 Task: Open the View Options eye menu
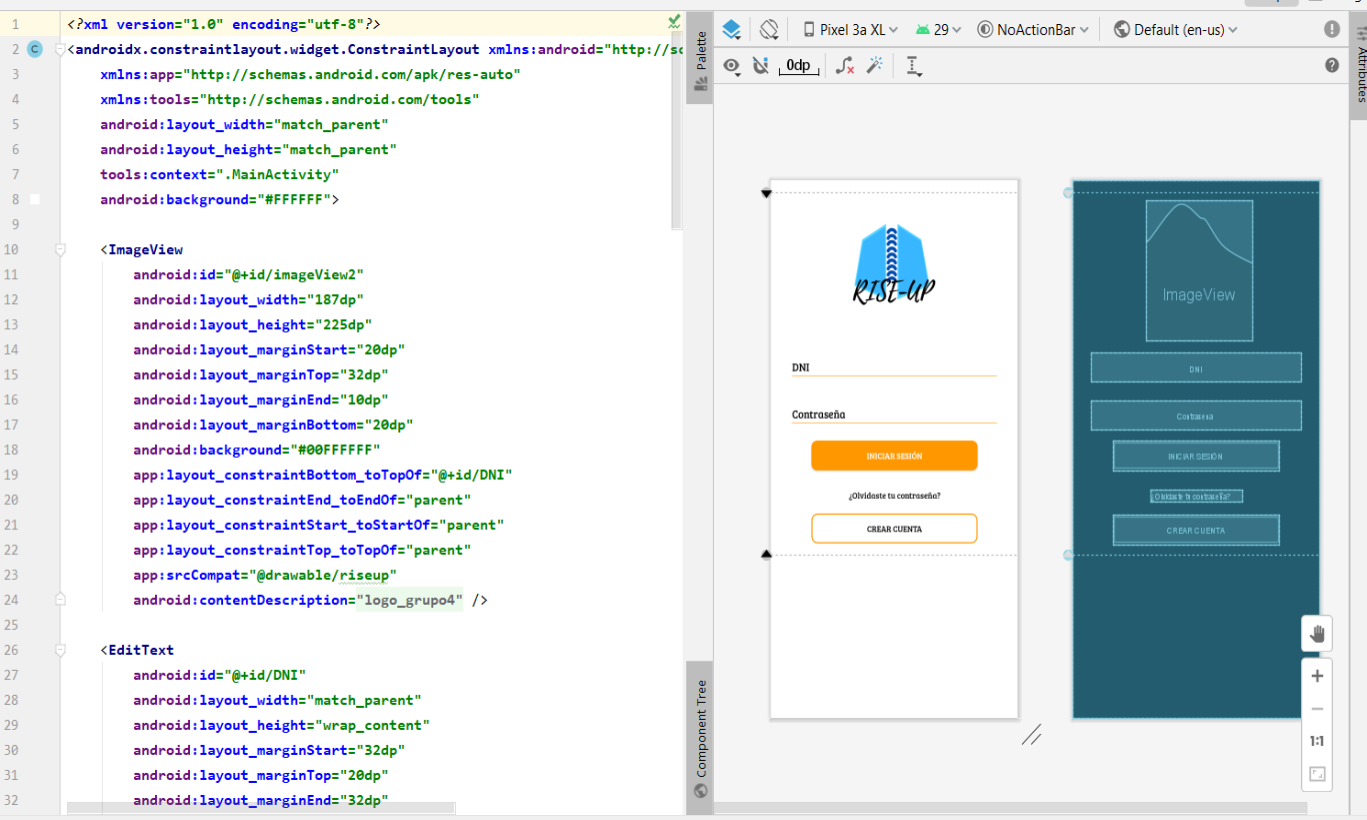(733, 67)
